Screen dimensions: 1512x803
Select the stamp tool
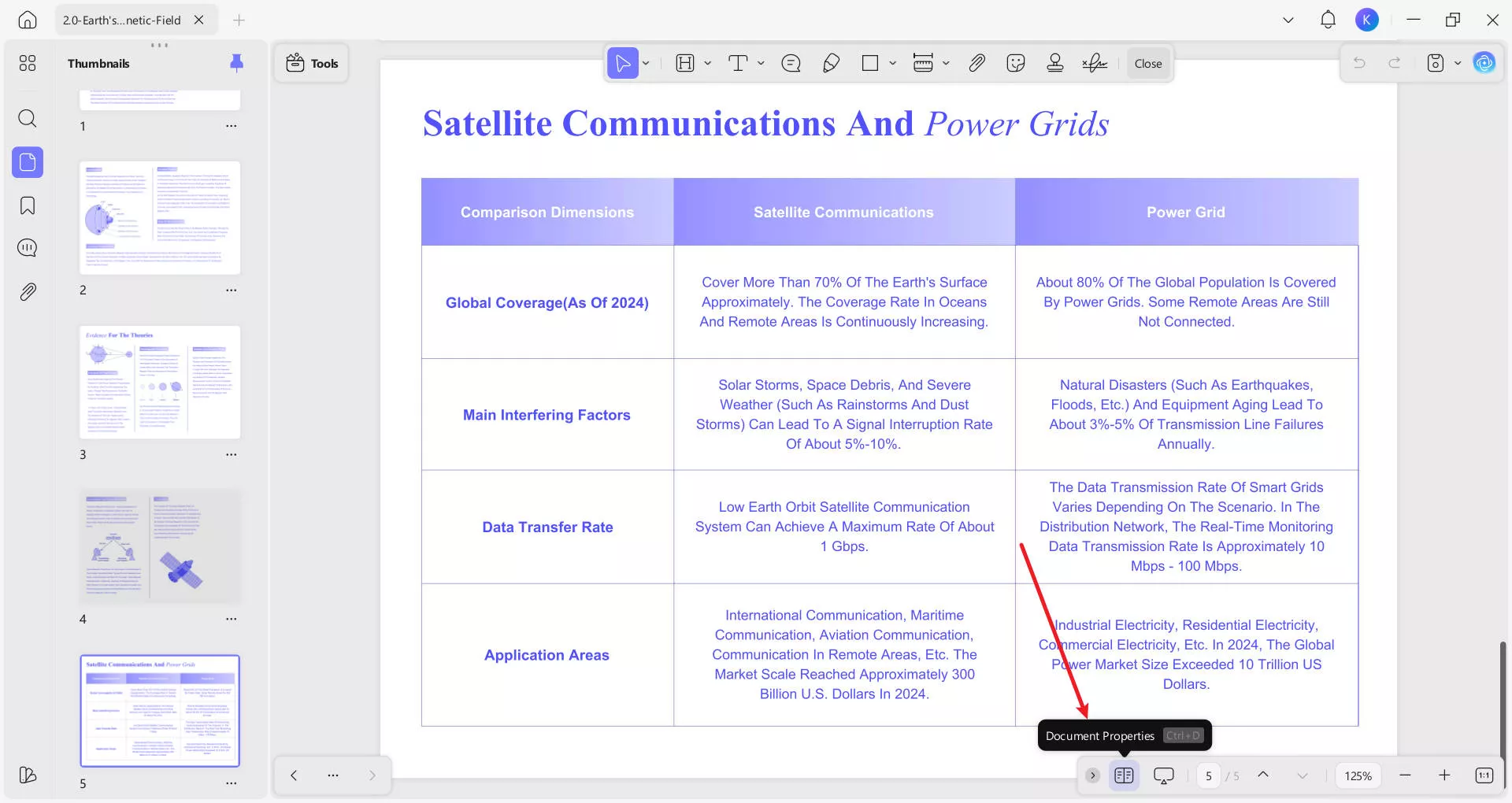[x=1055, y=64]
